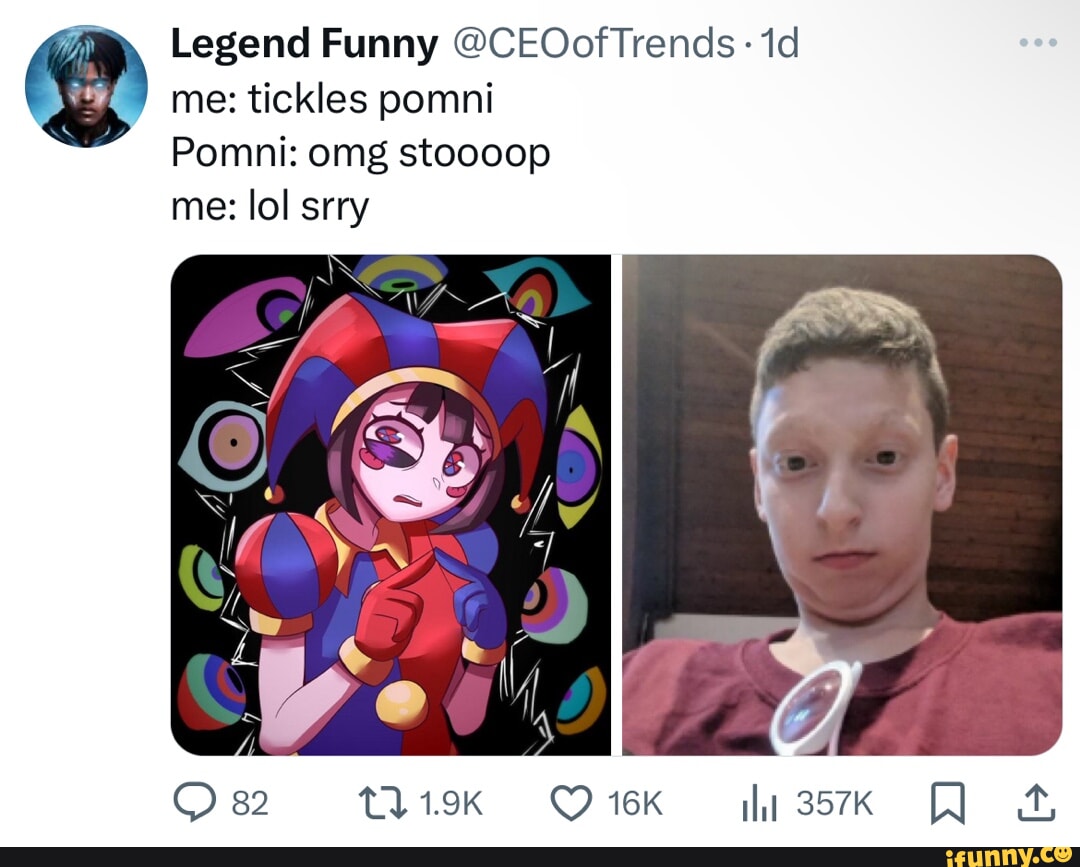
Task: View the 357K views count
Action: click(x=836, y=804)
